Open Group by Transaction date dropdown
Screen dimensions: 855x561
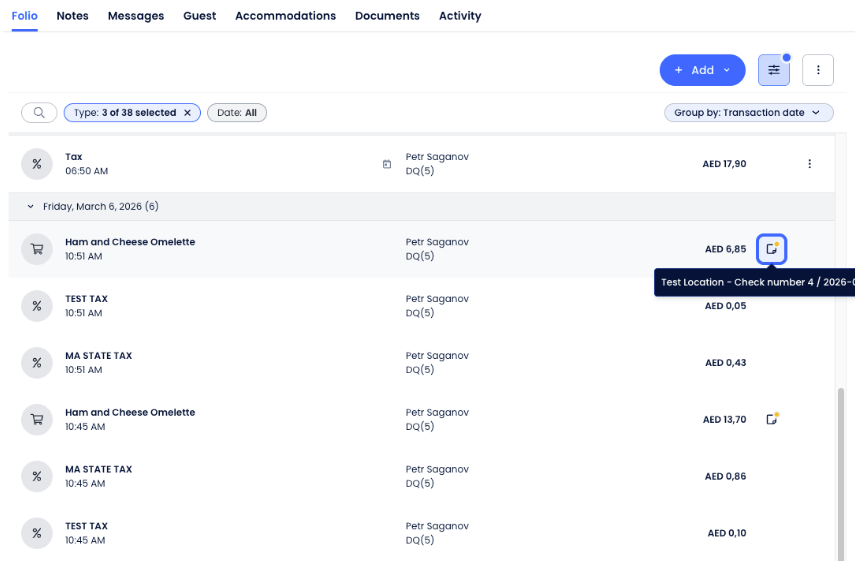(748, 113)
